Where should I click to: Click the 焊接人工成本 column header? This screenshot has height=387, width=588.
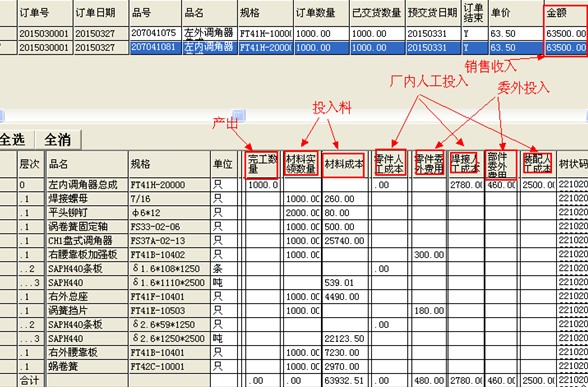[x=465, y=164]
